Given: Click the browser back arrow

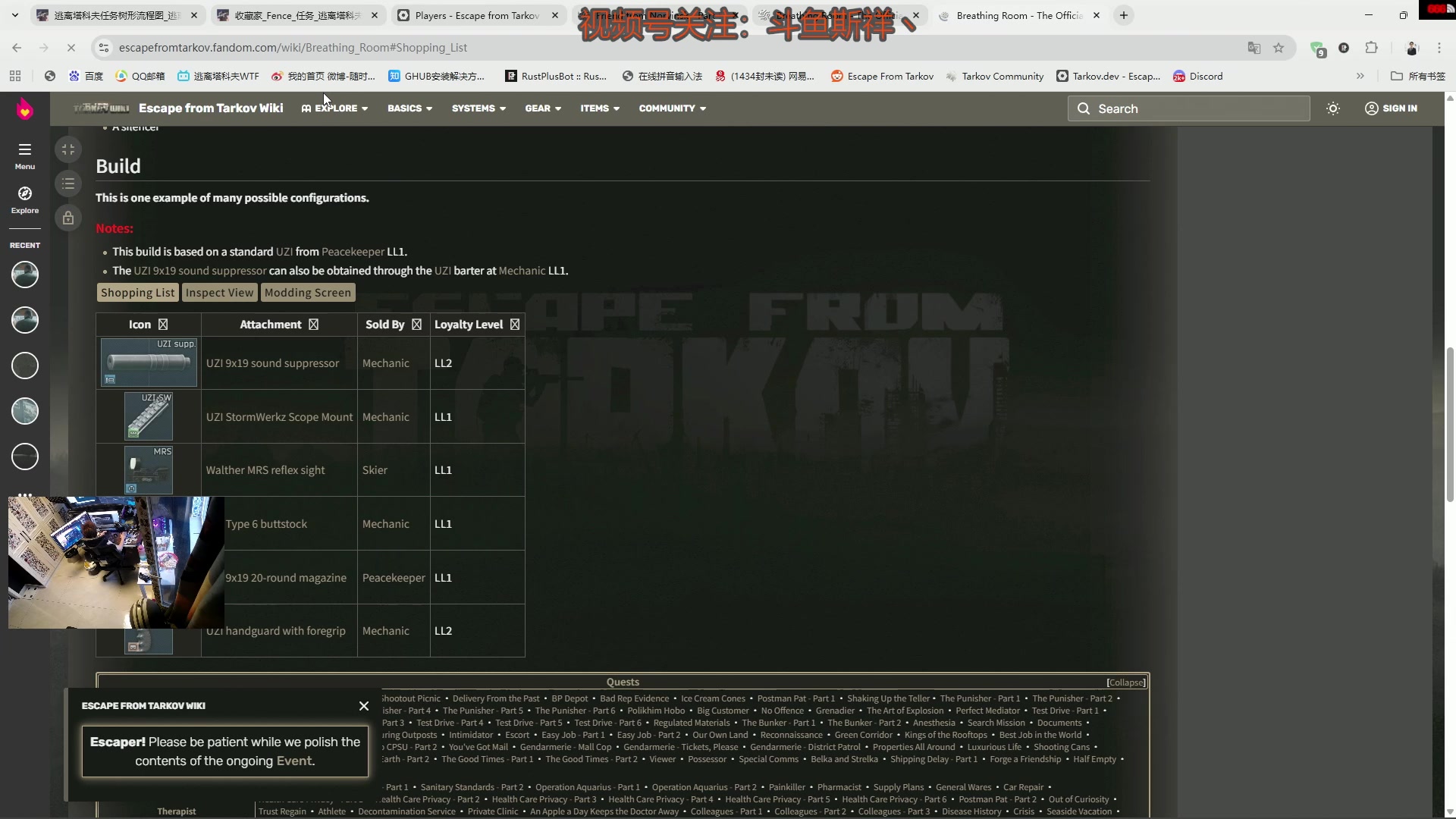Looking at the screenshot, I should (17, 48).
